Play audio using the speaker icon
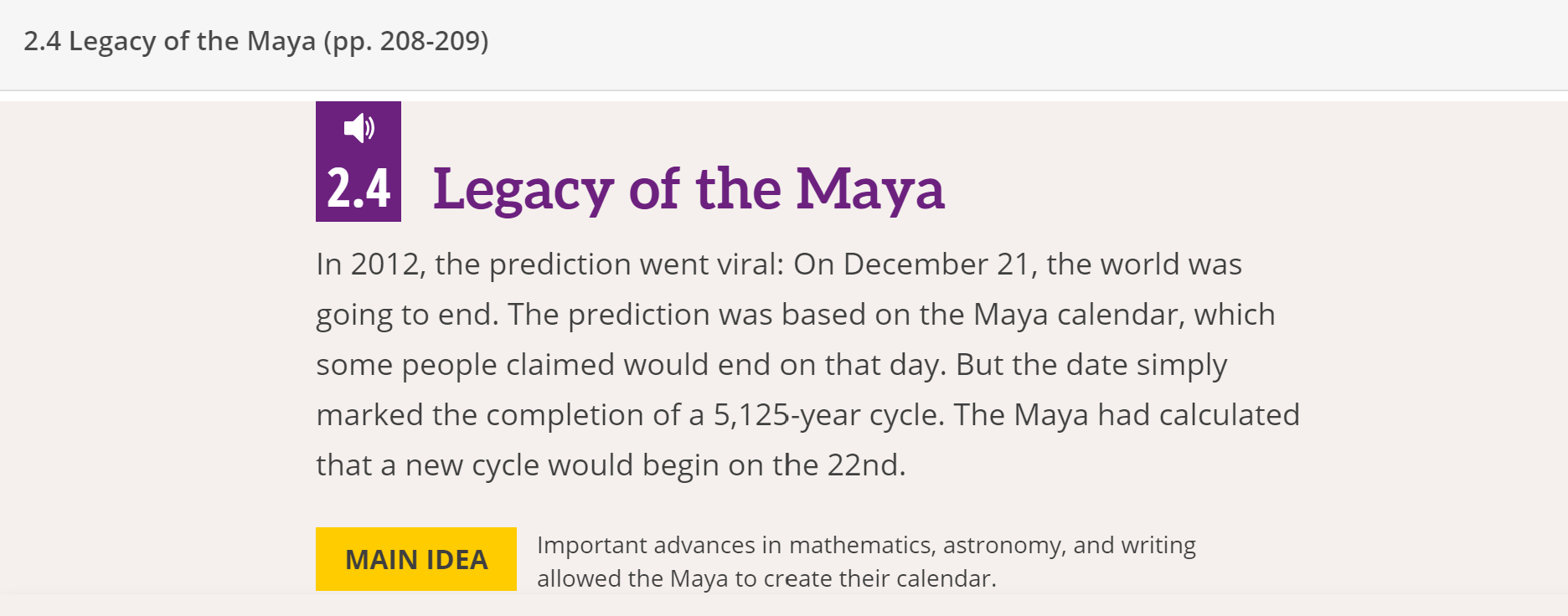The width and height of the screenshot is (1568, 616). (x=359, y=128)
